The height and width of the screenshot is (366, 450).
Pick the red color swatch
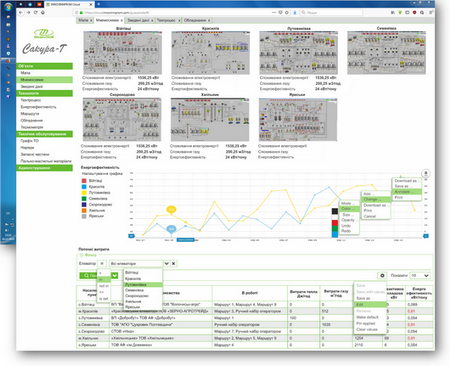point(335,222)
